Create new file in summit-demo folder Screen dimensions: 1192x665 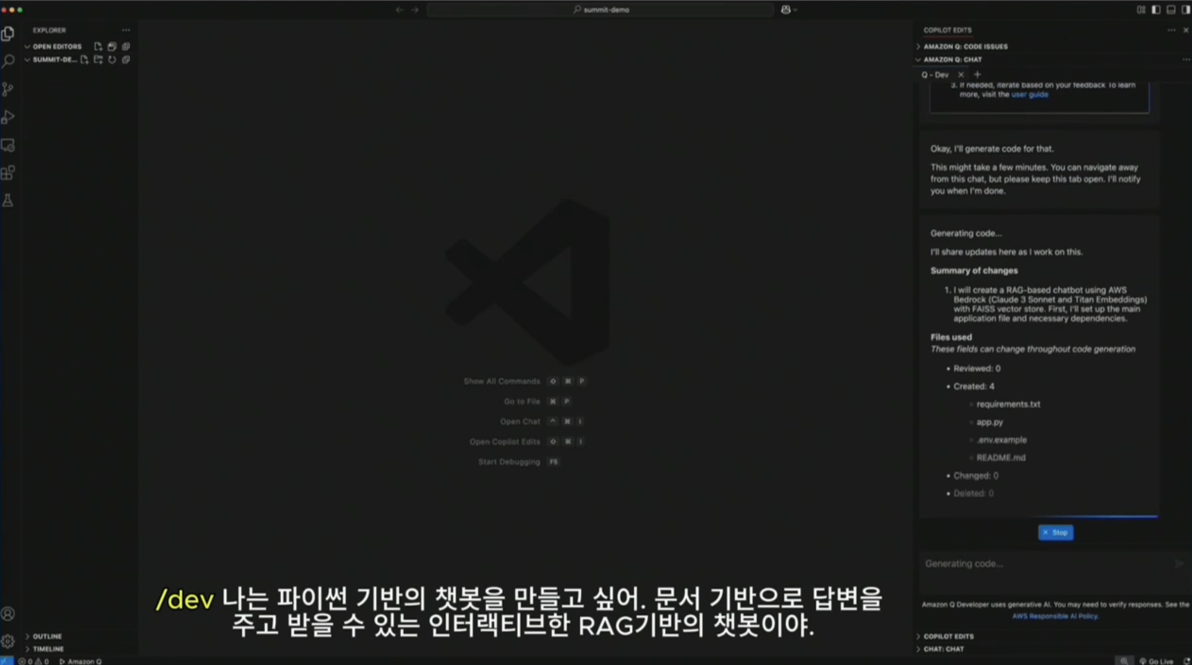(84, 59)
